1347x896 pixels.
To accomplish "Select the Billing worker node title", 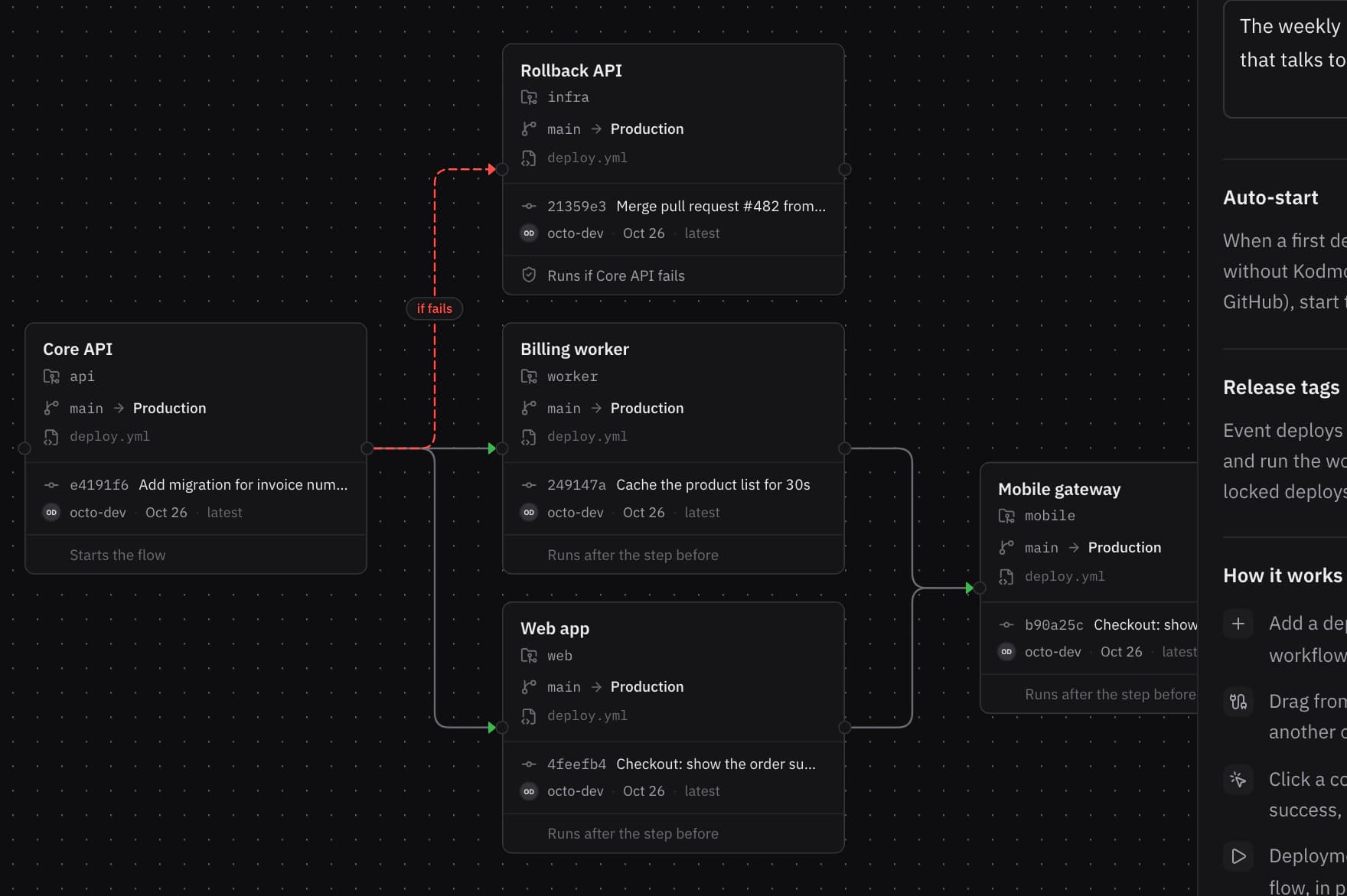I will point(575,349).
